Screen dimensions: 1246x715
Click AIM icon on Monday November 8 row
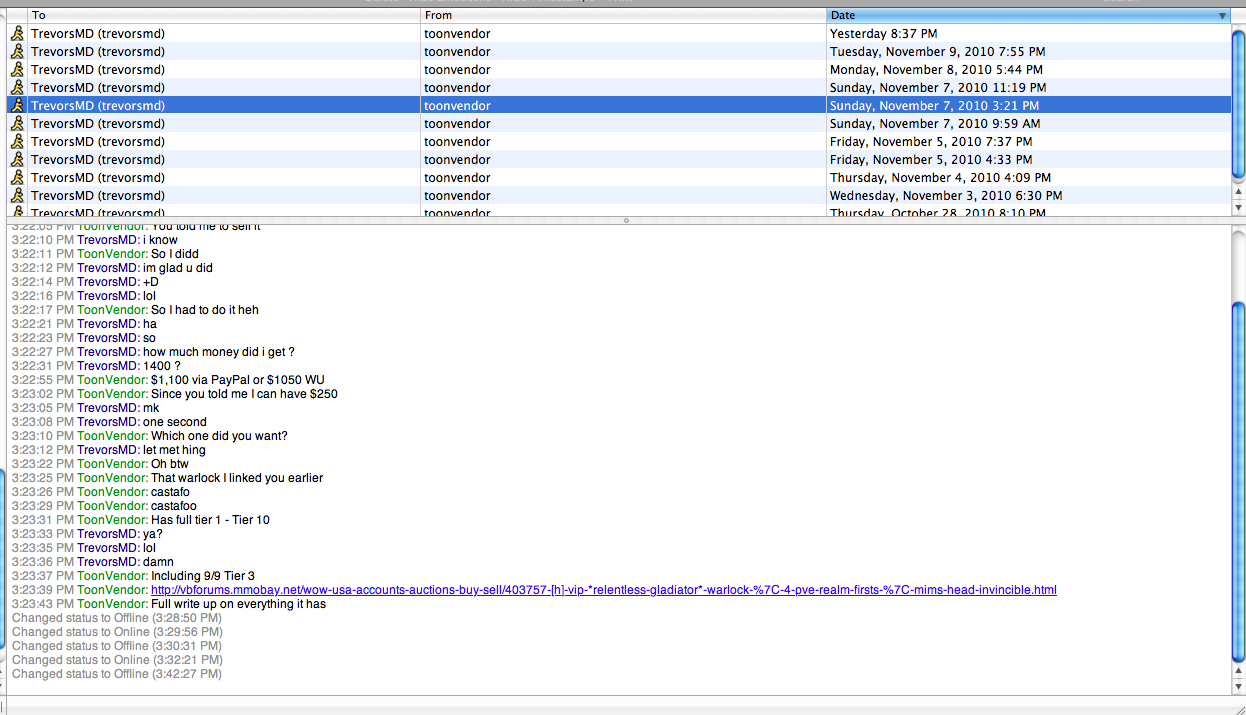click(x=17, y=69)
